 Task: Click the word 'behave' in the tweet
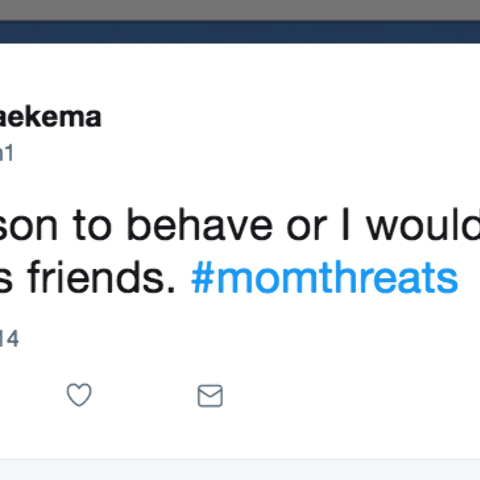tap(200, 224)
